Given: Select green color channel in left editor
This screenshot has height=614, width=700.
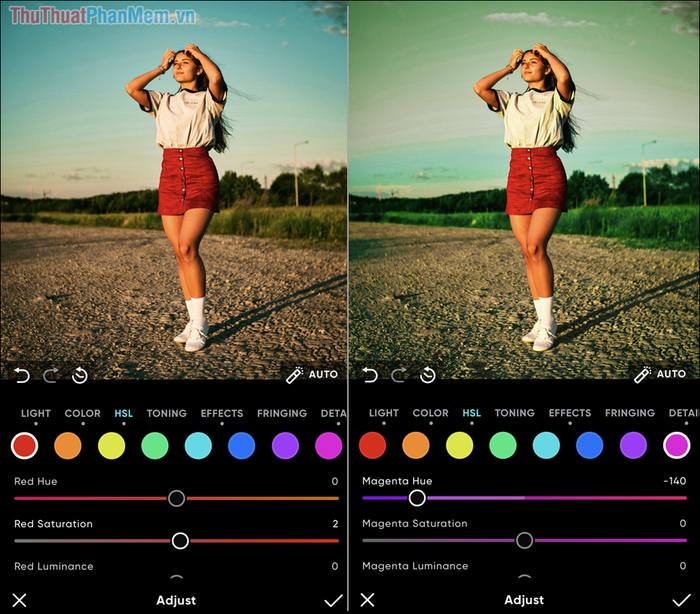Looking at the screenshot, I should tap(155, 446).
